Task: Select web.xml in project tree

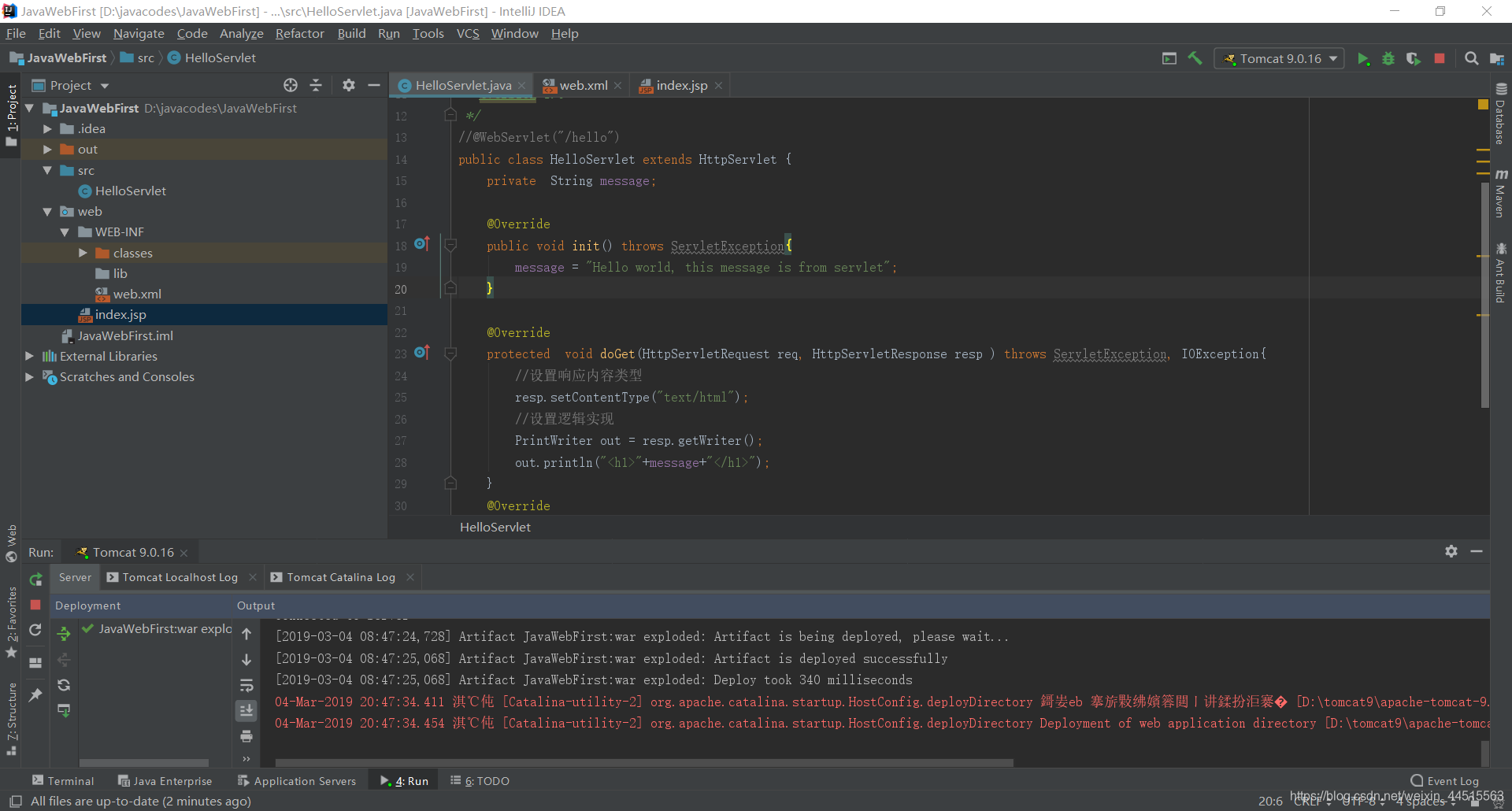Action: tap(136, 294)
